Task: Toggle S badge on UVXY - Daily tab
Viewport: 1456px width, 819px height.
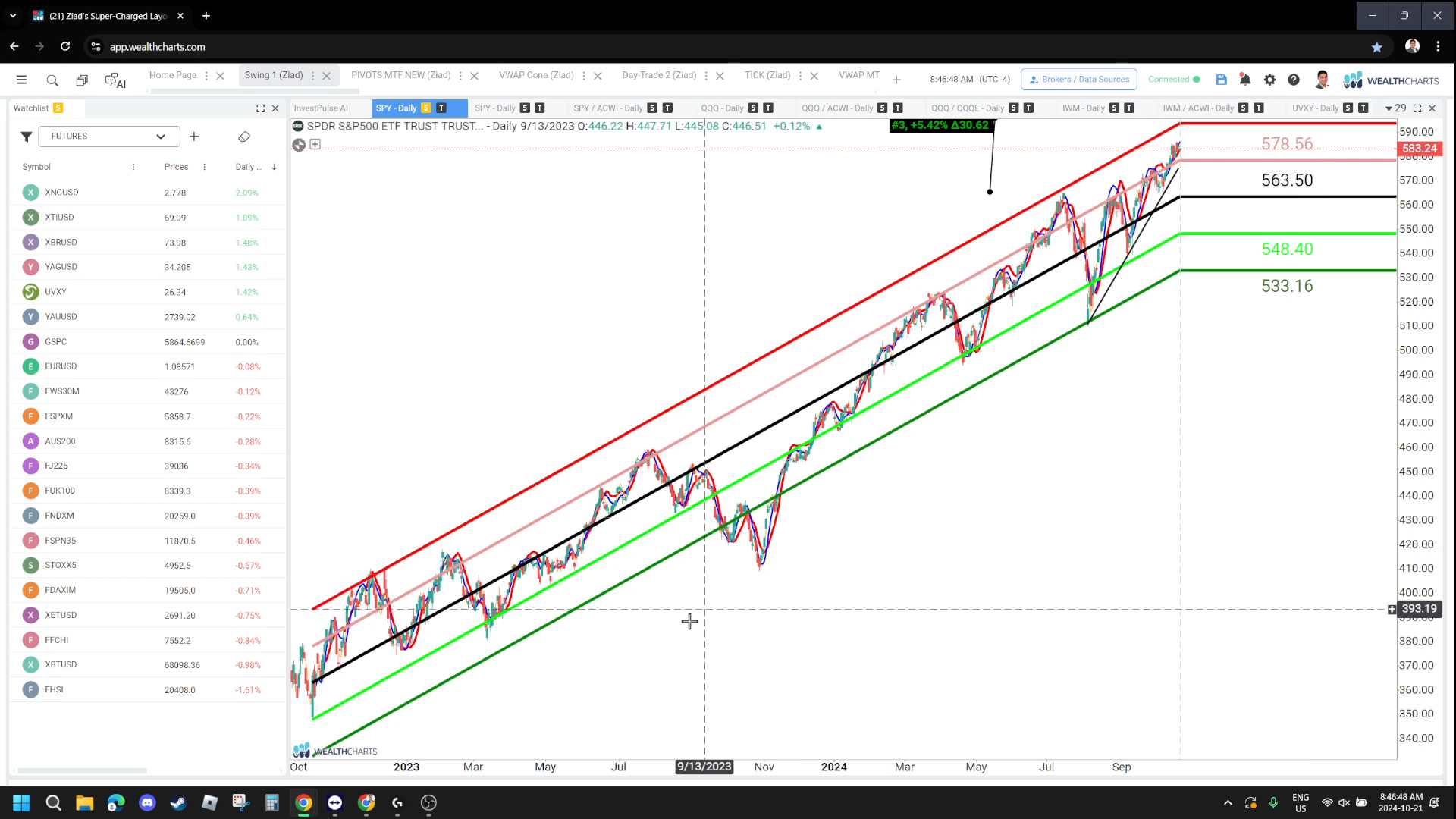Action: click(x=1348, y=108)
